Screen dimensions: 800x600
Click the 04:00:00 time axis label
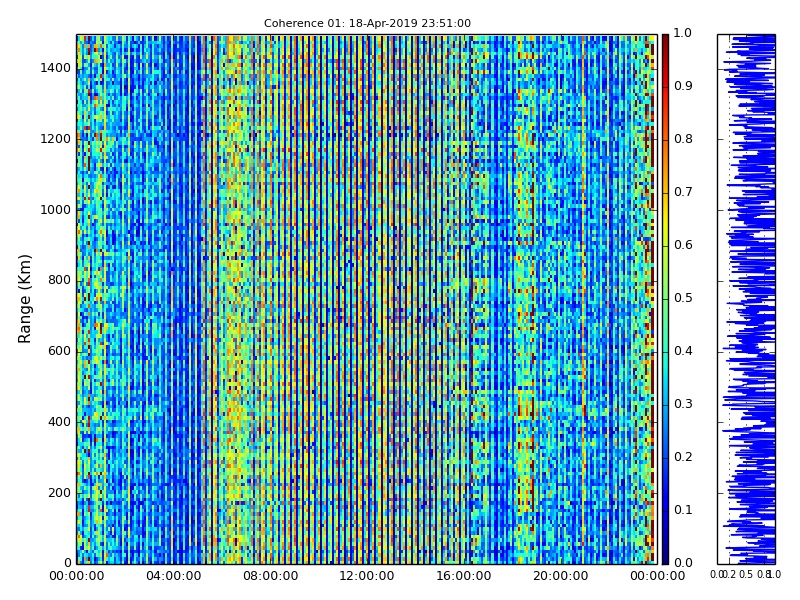(173, 576)
